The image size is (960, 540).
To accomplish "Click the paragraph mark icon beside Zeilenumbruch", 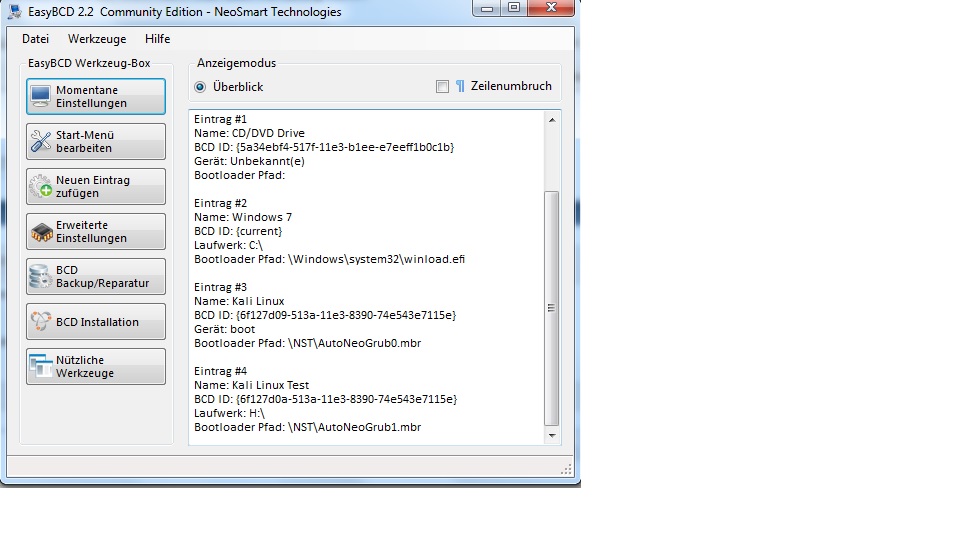I will click(460, 86).
